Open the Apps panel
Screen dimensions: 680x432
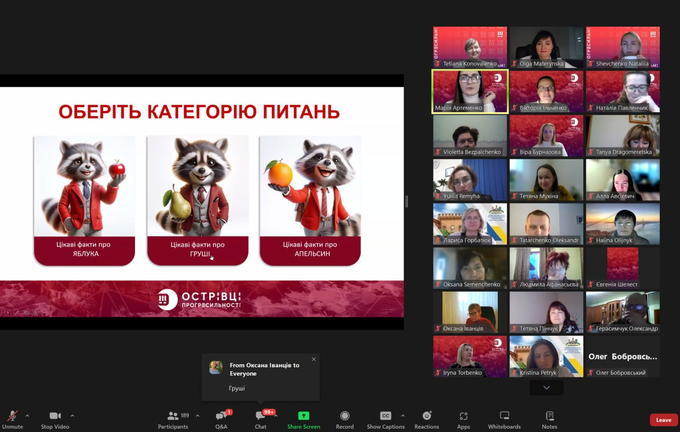click(x=464, y=417)
